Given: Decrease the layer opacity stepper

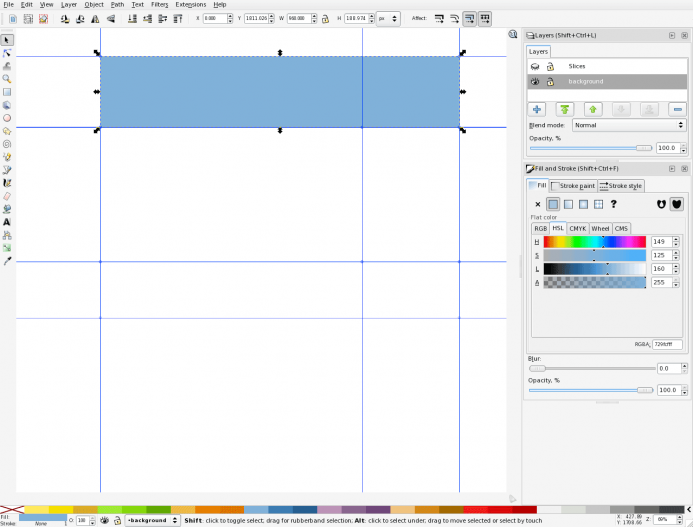Looking at the screenshot, I should pyautogui.click(x=683, y=151).
